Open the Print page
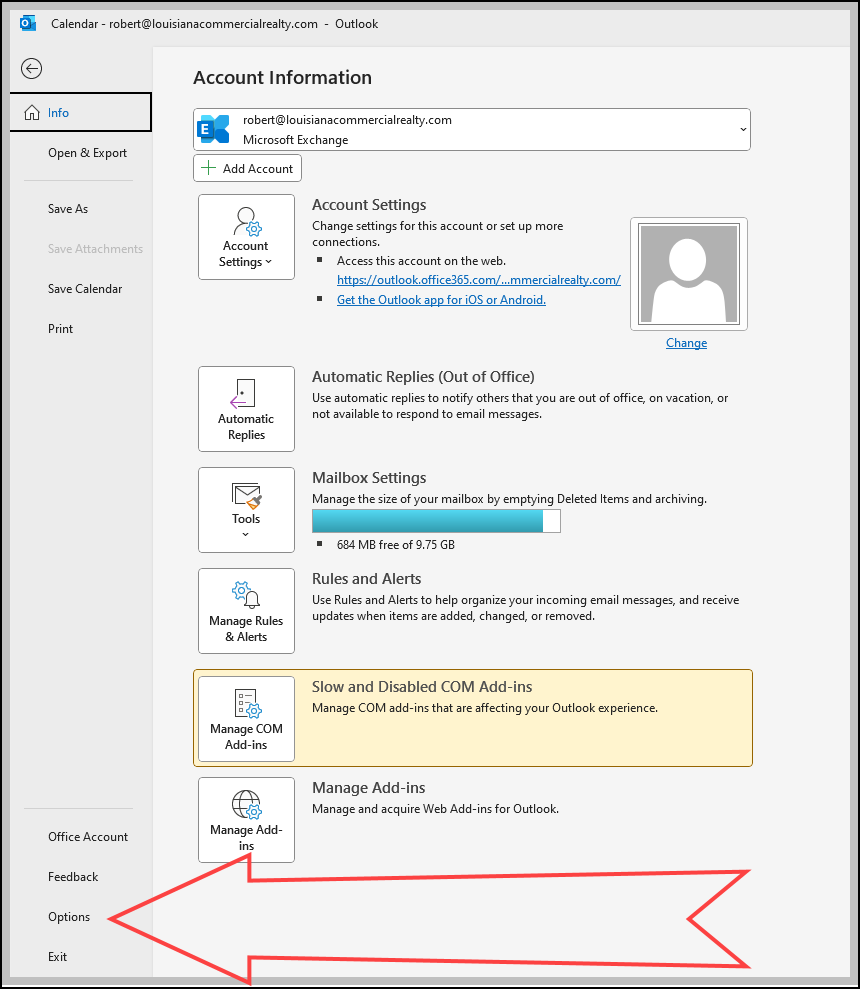 click(60, 329)
